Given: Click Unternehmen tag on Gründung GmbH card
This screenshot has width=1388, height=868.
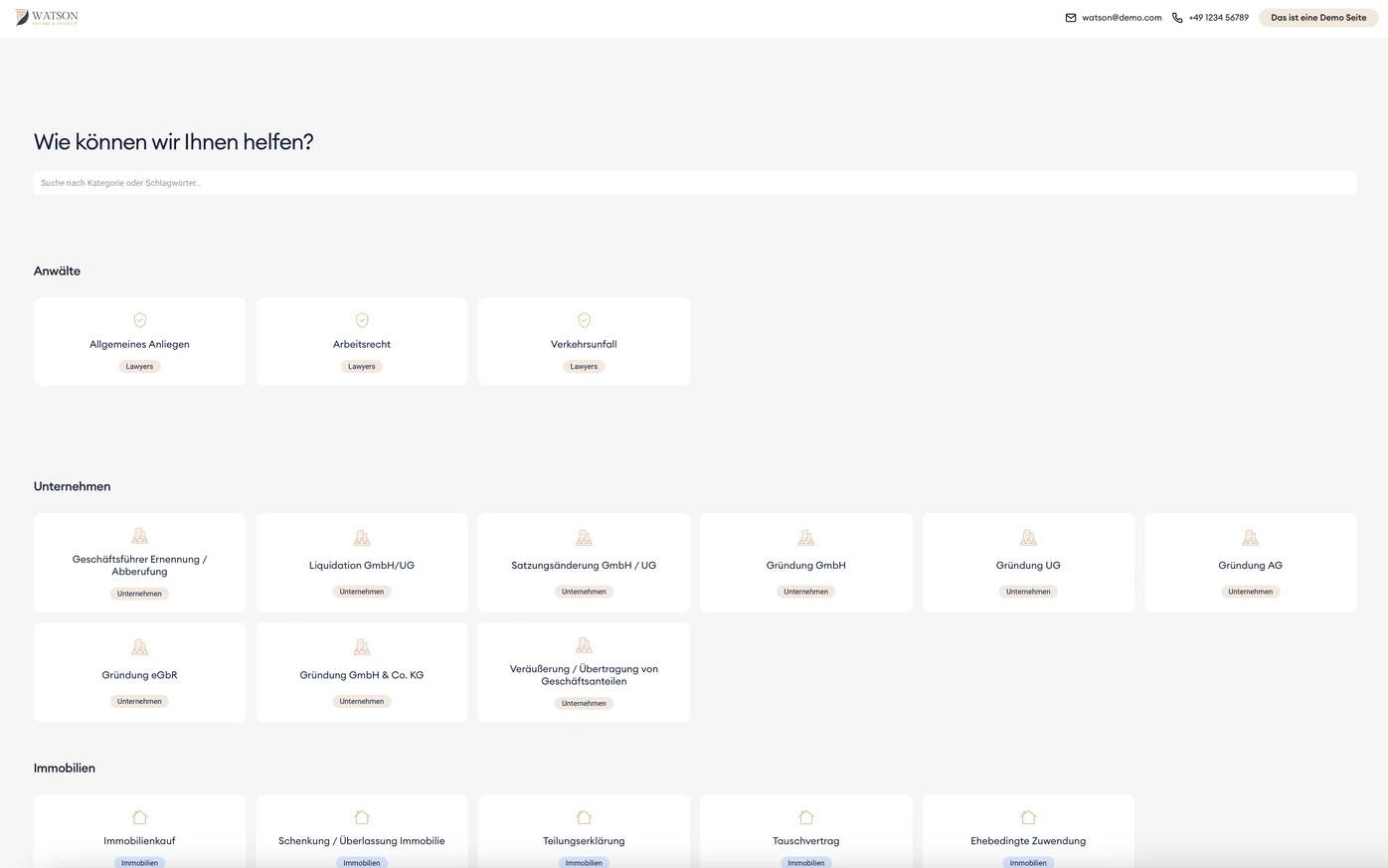Looking at the screenshot, I should click(806, 592).
